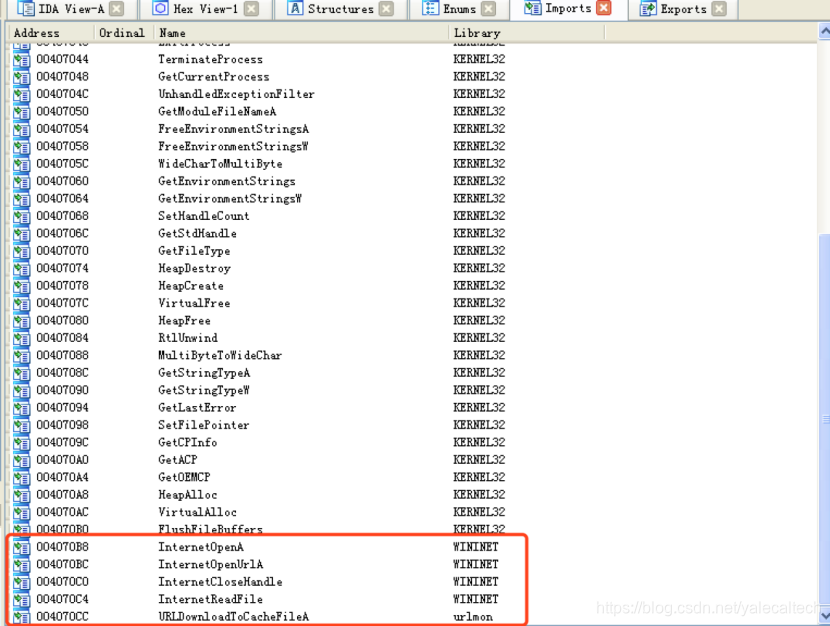
Task: Close the Hex View-1 tab
Action: (252, 9)
